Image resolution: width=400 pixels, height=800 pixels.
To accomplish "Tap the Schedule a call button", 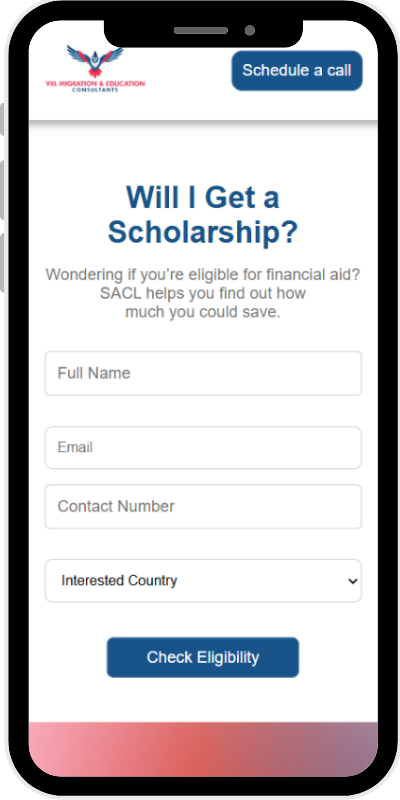I will [297, 70].
